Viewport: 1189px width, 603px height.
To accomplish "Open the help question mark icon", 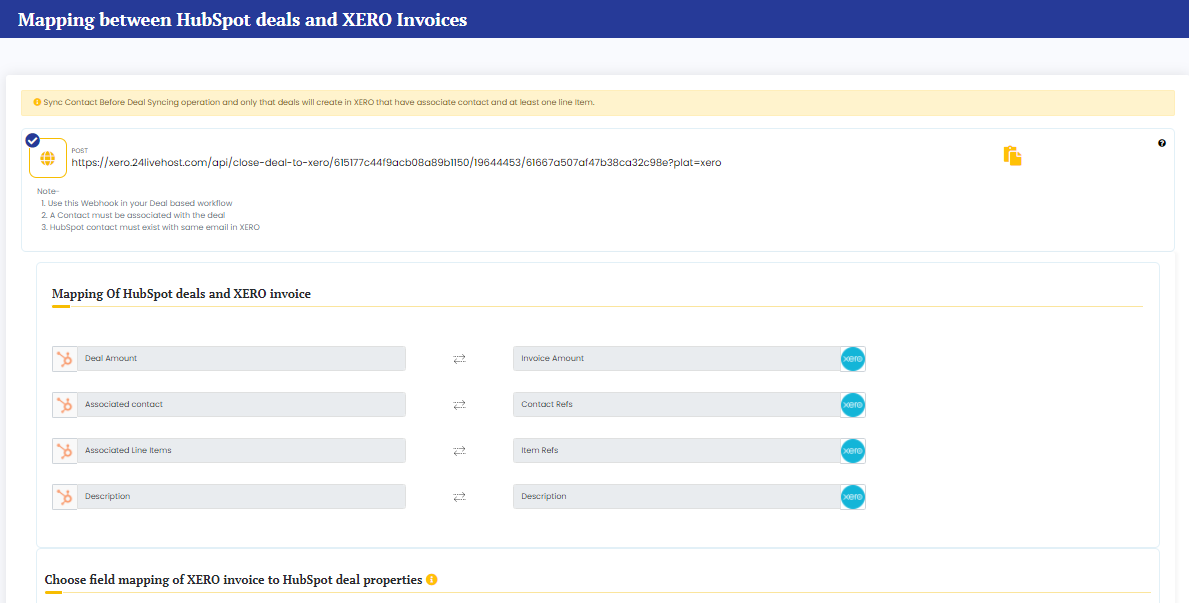I will (x=1162, y=143).
